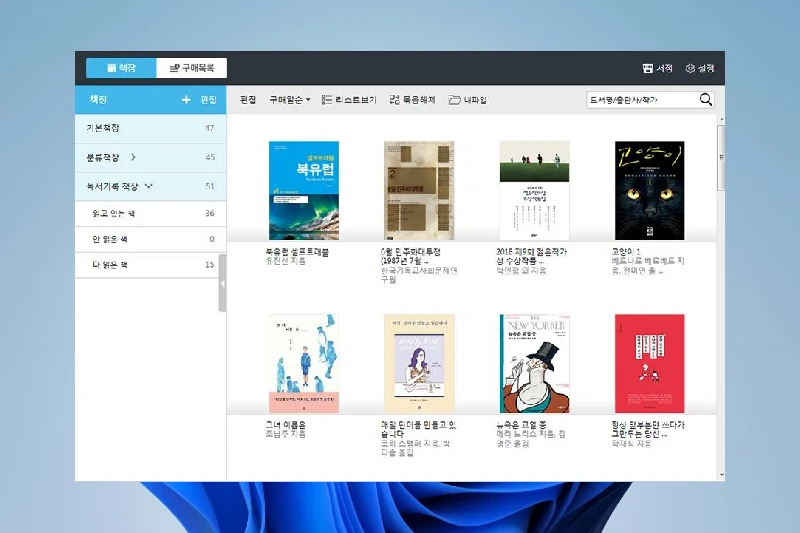Open the 고양이 1 black cat cover
The width and height of the screenshot is (800, 533).
tap(649, 190)
